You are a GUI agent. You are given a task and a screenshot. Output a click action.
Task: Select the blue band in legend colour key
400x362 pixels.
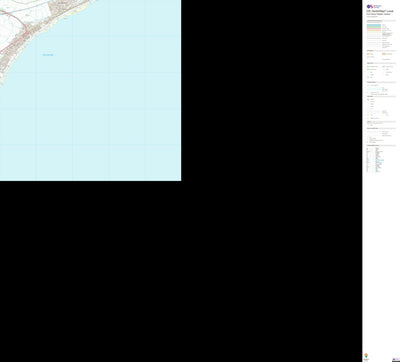coord(374,25)
